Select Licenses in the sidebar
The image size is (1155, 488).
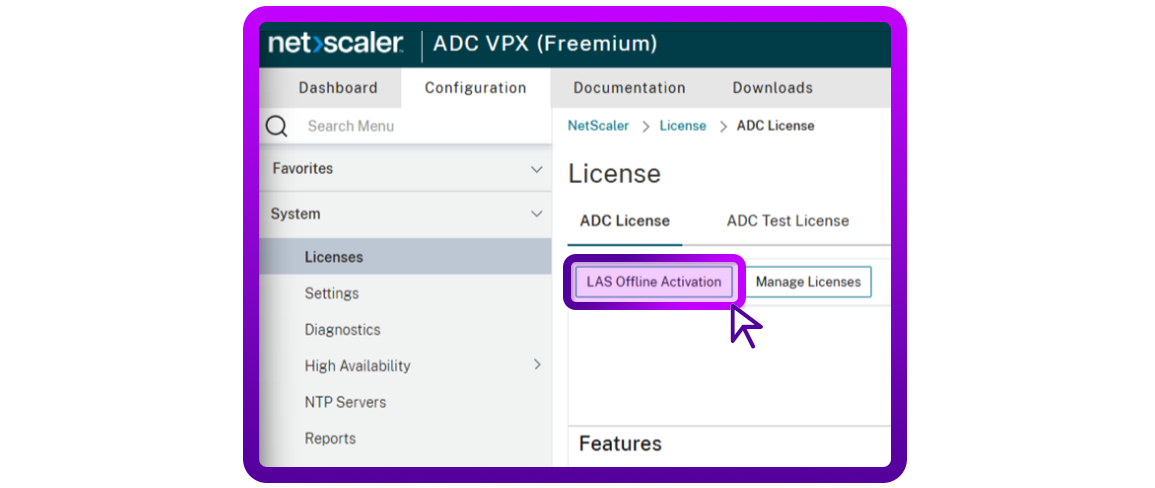(334, 257)
